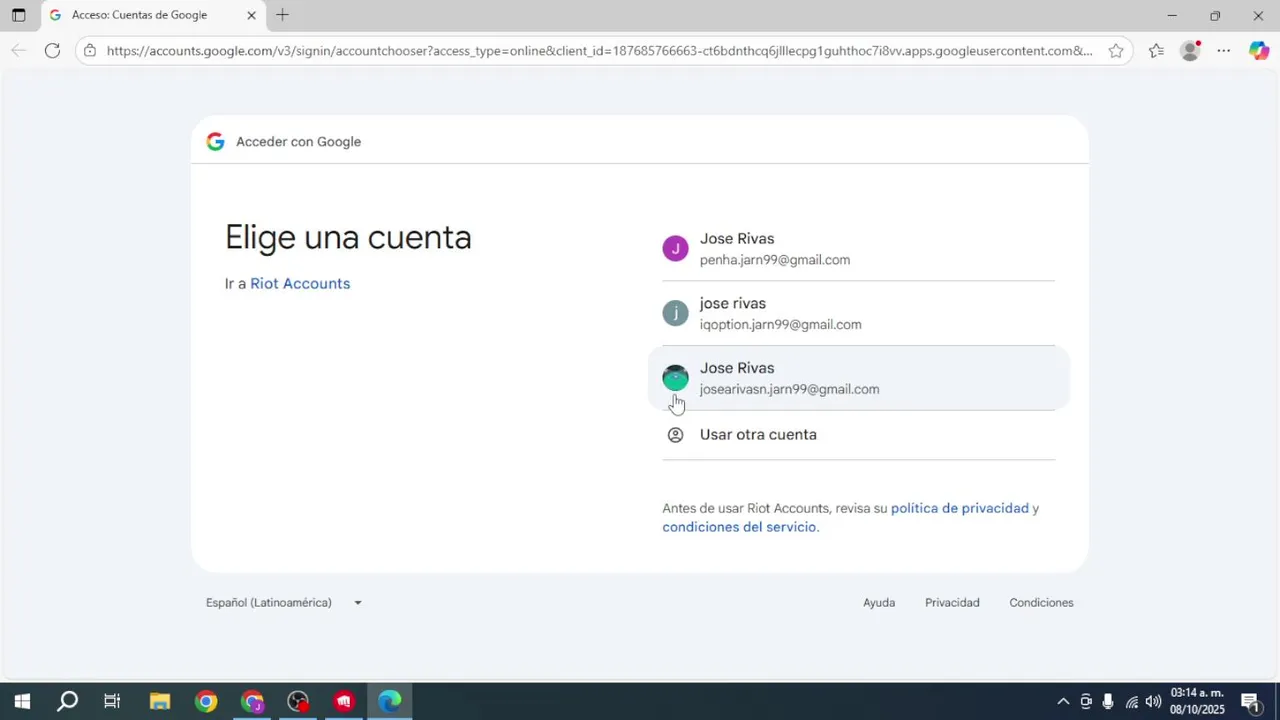Reload the current page

pyautogui.click(x=52, y=51)
